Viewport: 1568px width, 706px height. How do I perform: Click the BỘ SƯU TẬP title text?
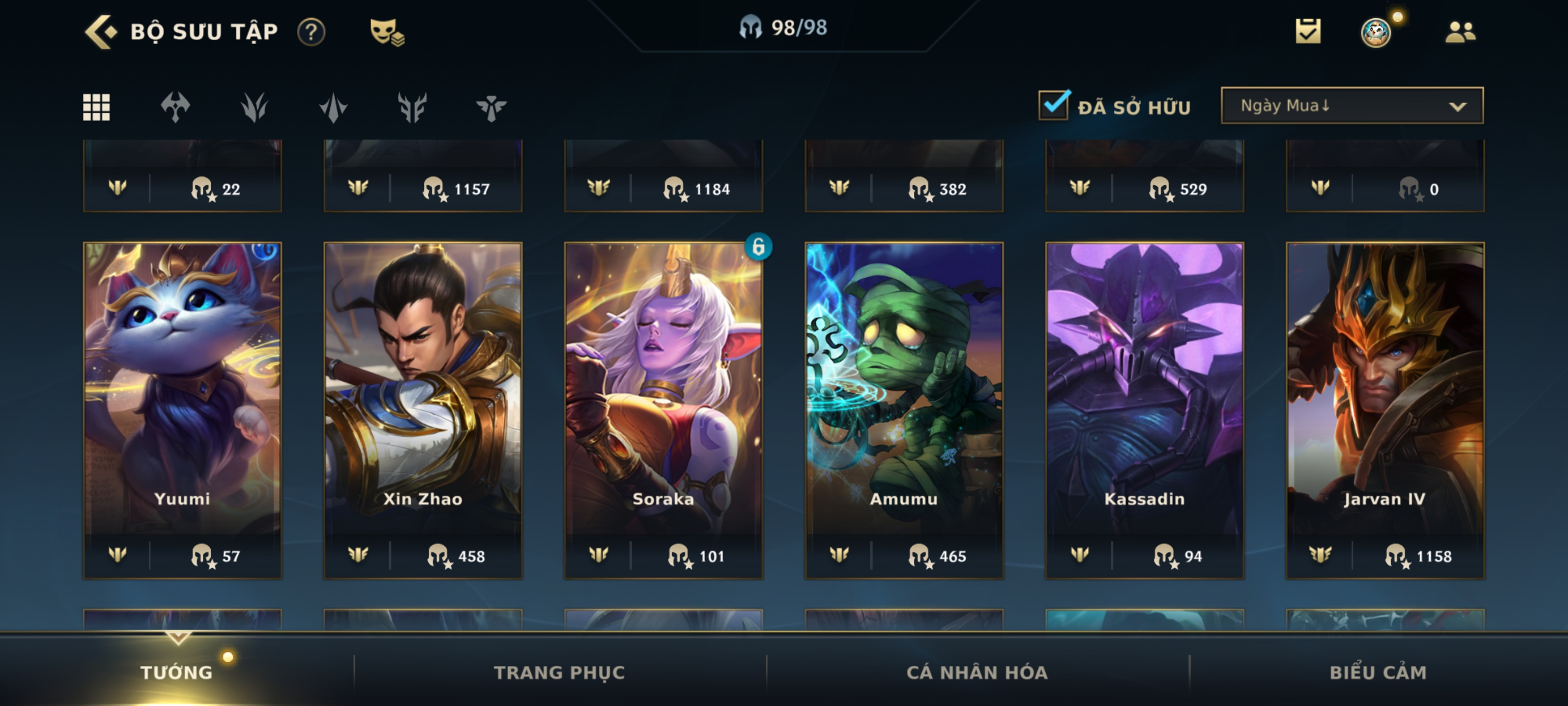pos(204,32)
